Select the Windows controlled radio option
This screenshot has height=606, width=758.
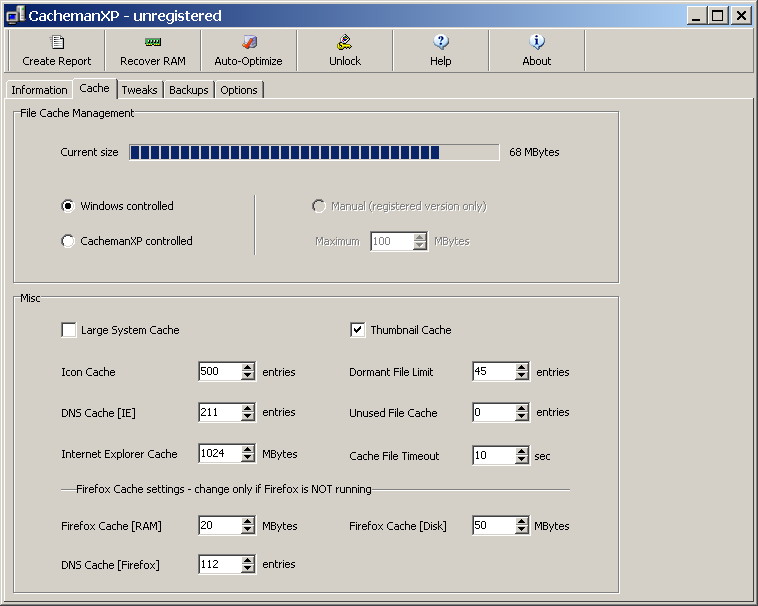tap(68, 206)
